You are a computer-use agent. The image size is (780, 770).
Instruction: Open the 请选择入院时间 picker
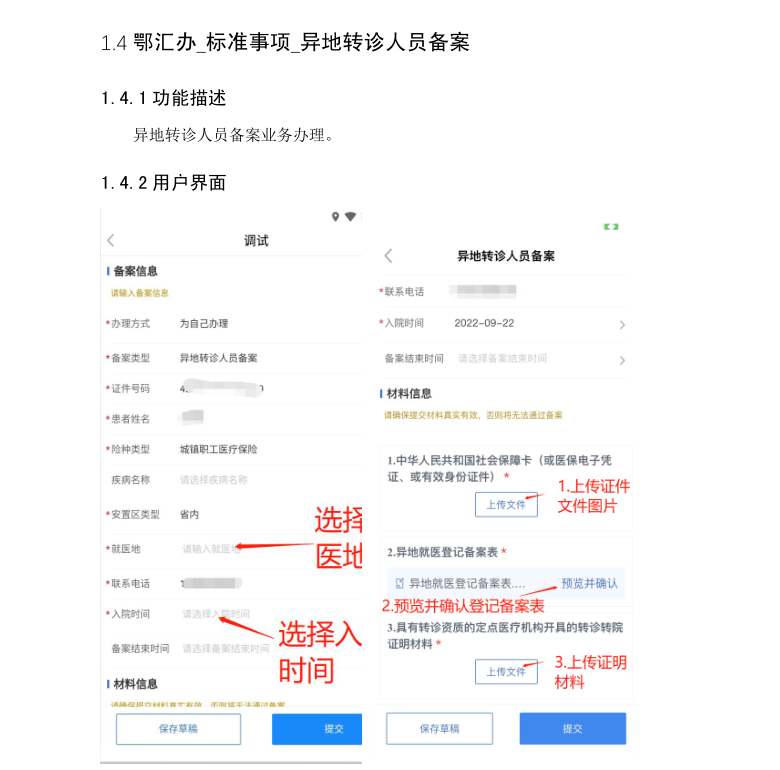(216, 614)
